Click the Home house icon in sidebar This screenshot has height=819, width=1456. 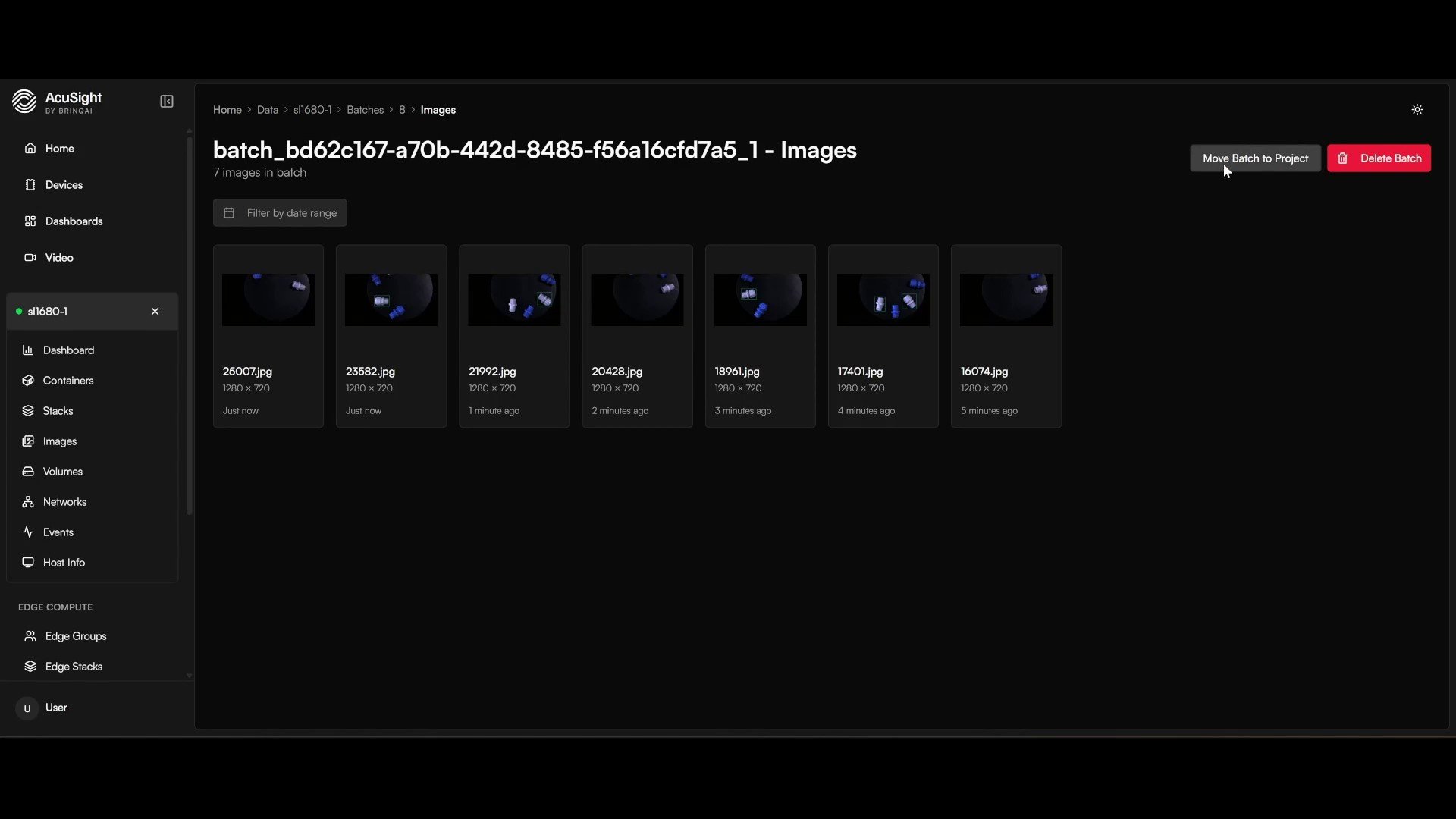(30, 149)
